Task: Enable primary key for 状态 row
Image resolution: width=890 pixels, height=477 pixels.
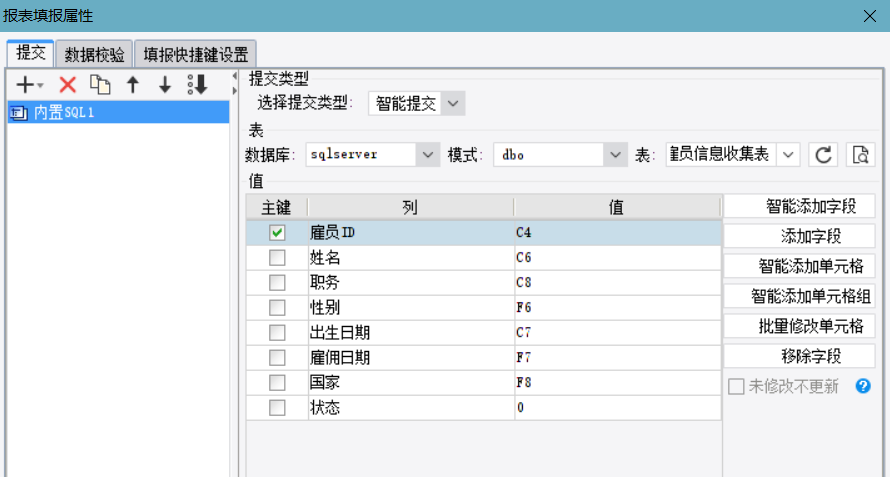Action: tap(277, 407)
